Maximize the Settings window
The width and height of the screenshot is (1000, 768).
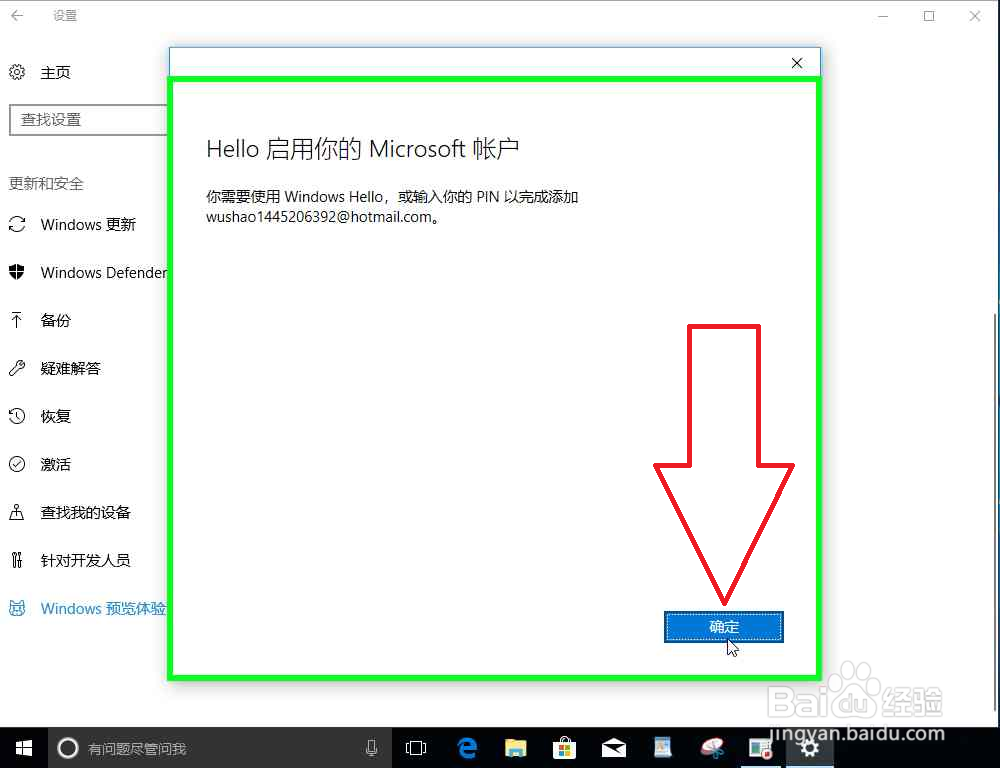[929, 16]
